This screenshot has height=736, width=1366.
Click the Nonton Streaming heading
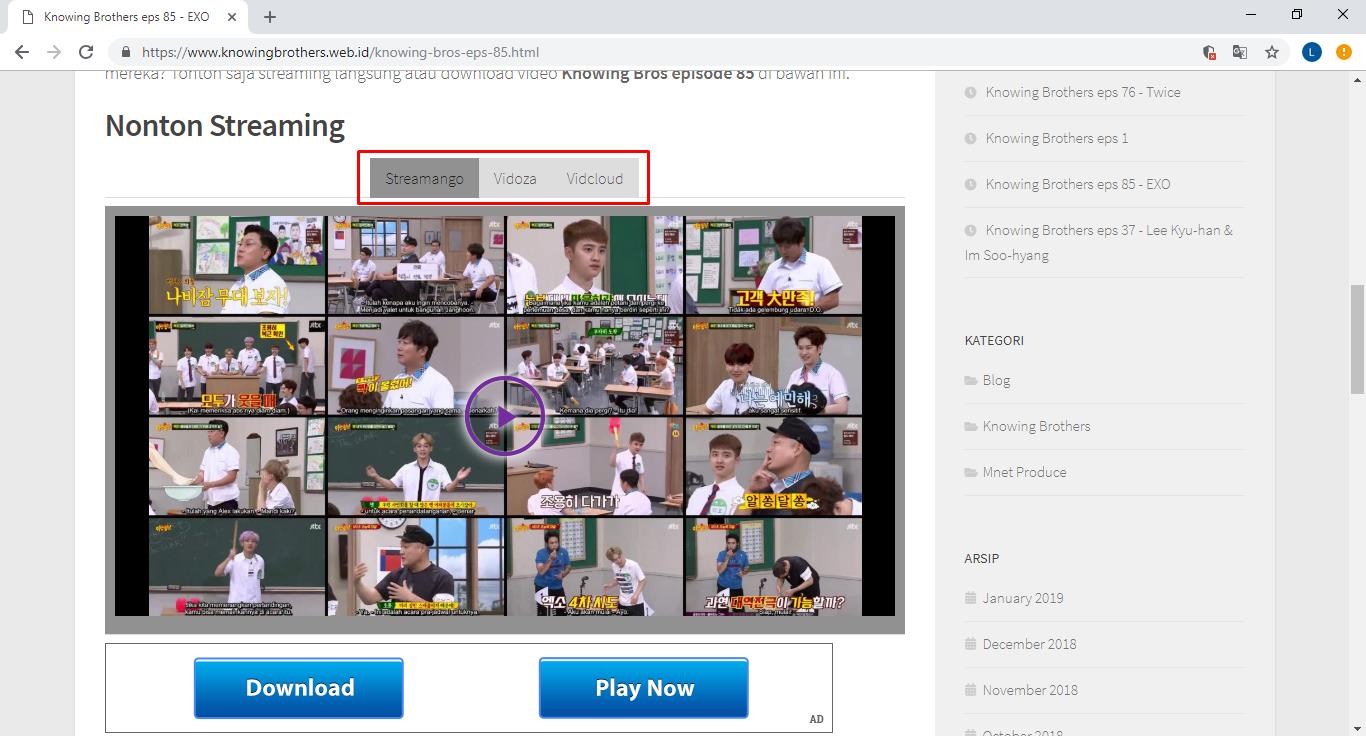pos(225,126)
